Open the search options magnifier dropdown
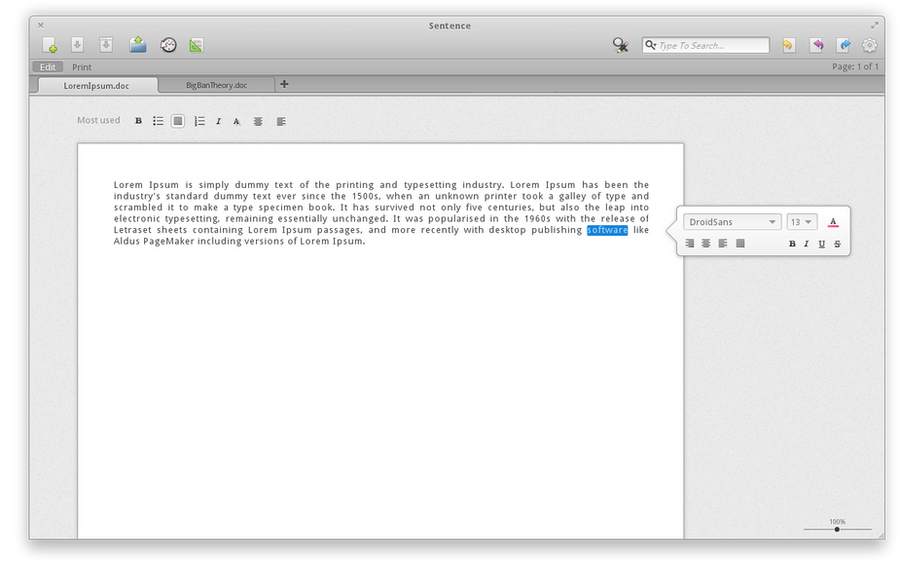Image resolution: width=900 pixels, height=562 pixels. (650, 45)
